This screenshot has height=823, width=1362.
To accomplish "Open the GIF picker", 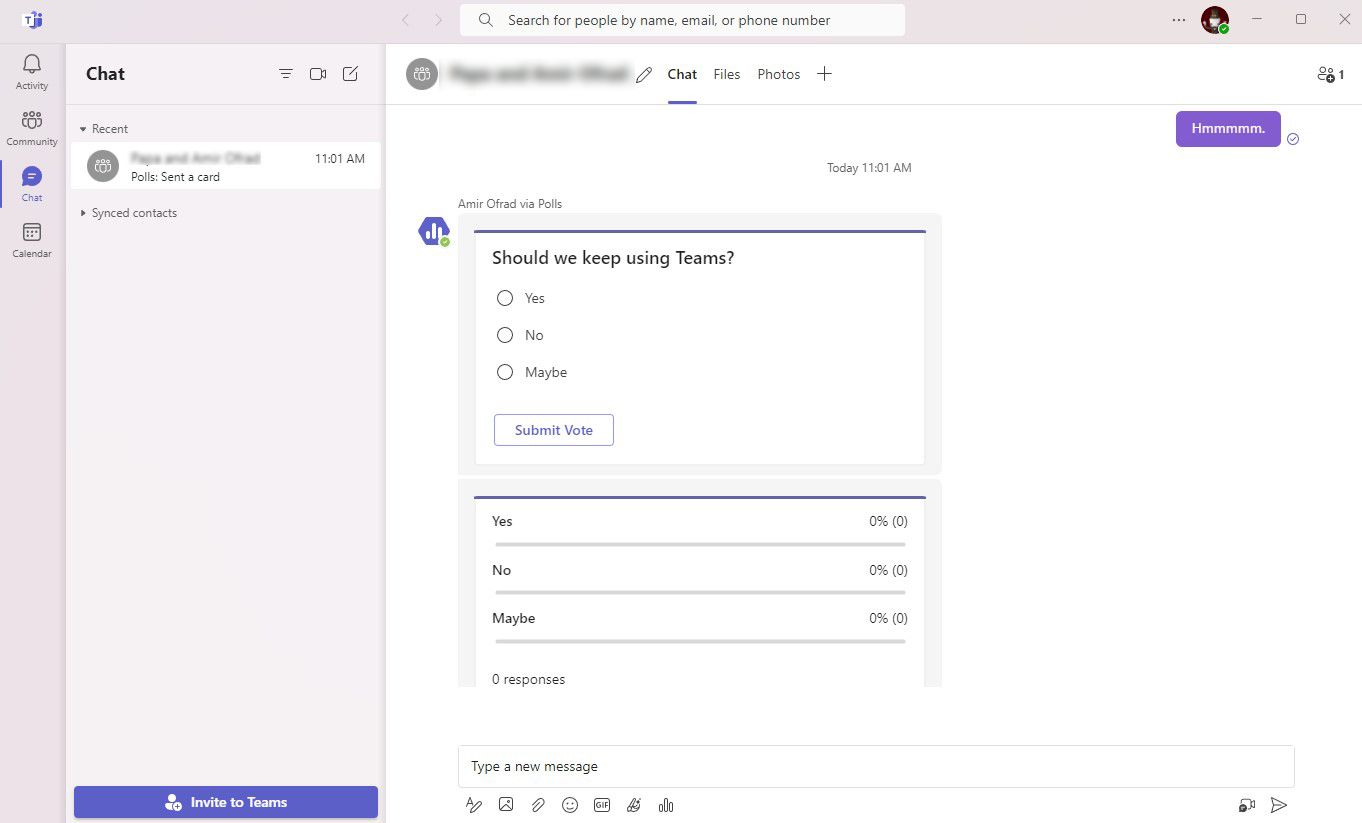I will 602,804.
